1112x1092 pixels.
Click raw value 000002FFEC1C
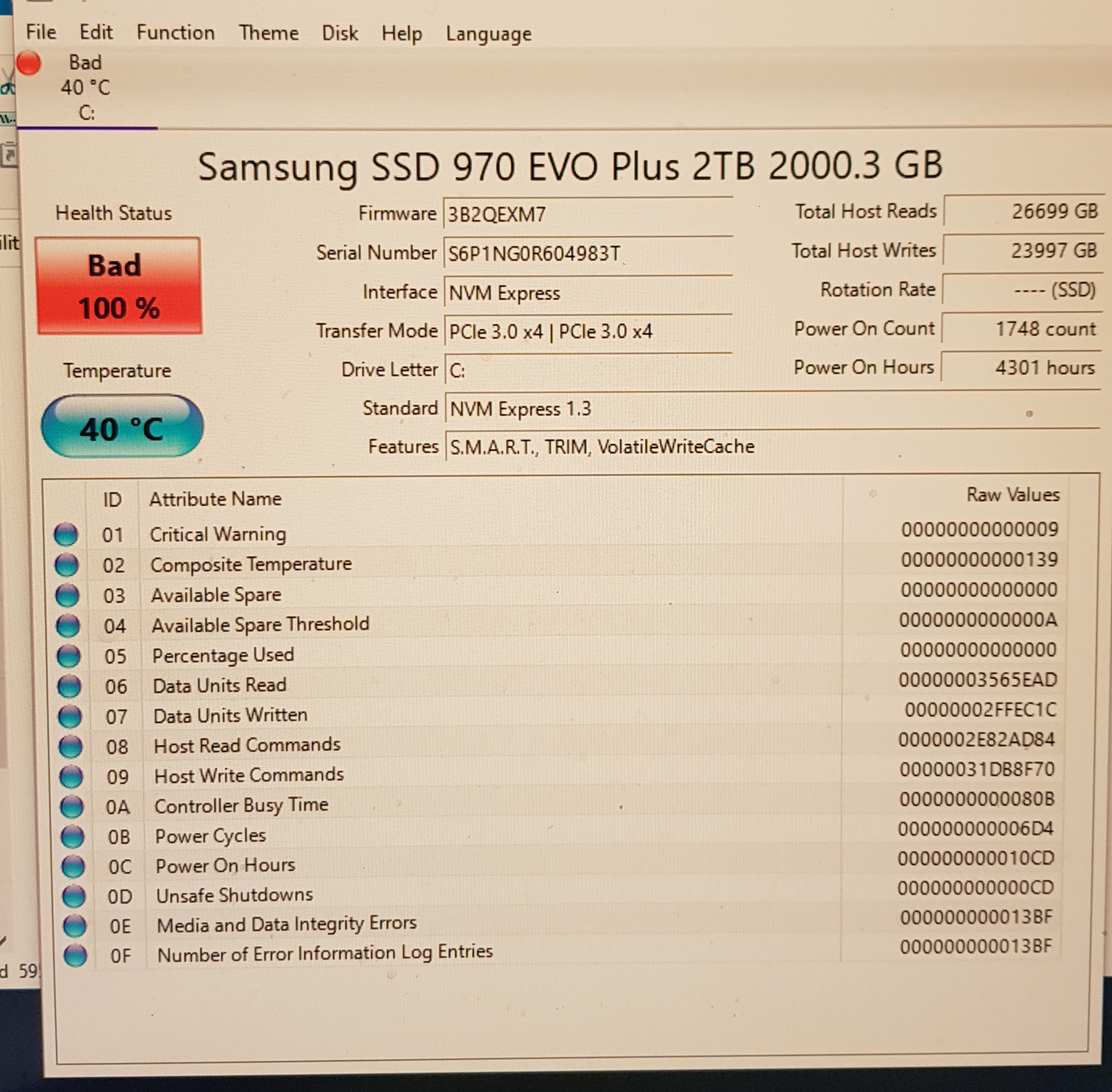[981, 710]
